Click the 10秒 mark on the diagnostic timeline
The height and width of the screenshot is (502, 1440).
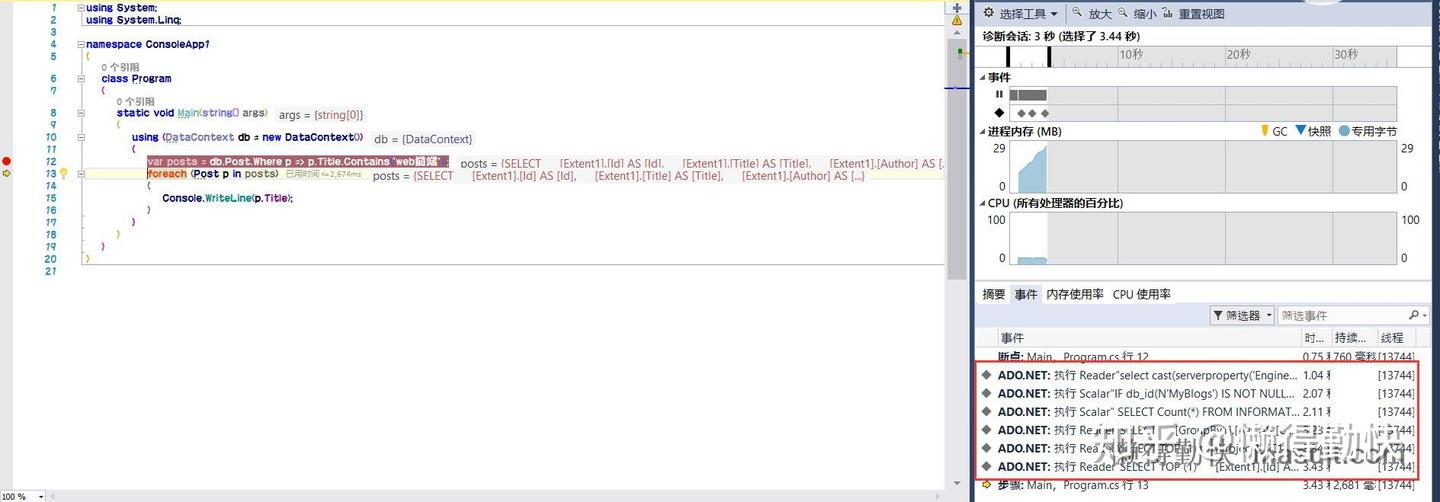[x=1131, y=55]
